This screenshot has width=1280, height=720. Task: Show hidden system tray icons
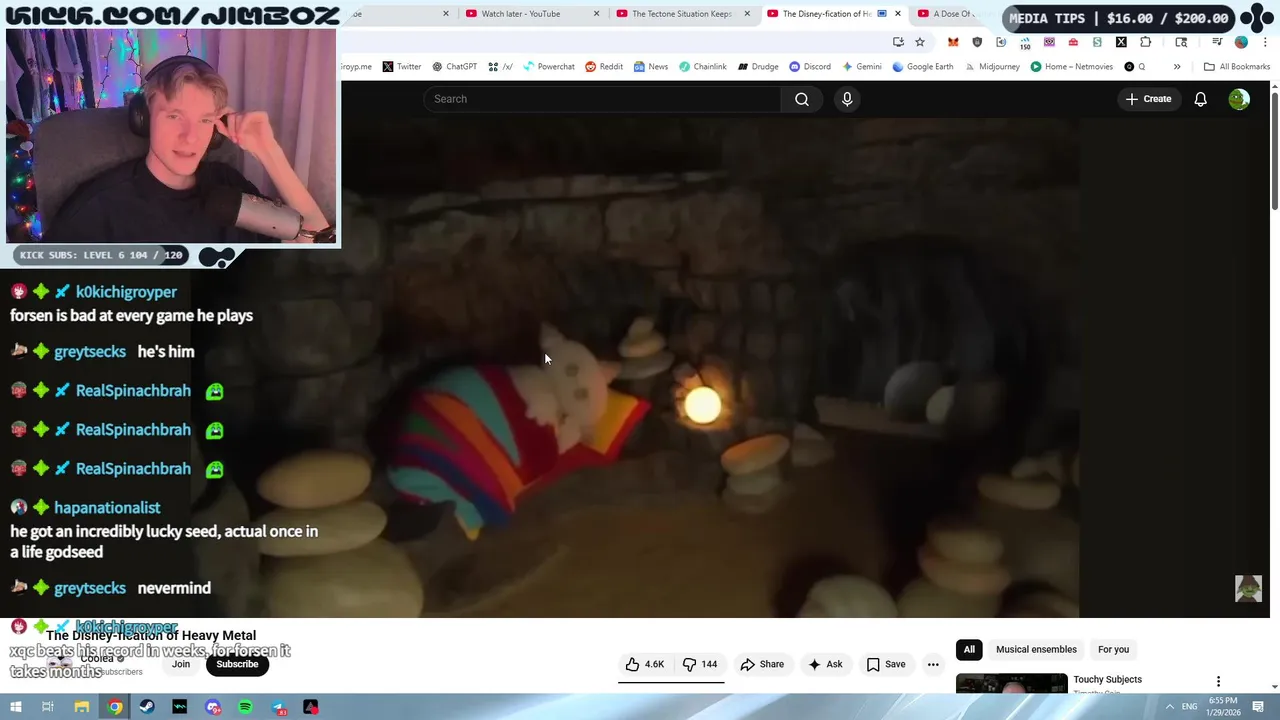(1170, 707)
